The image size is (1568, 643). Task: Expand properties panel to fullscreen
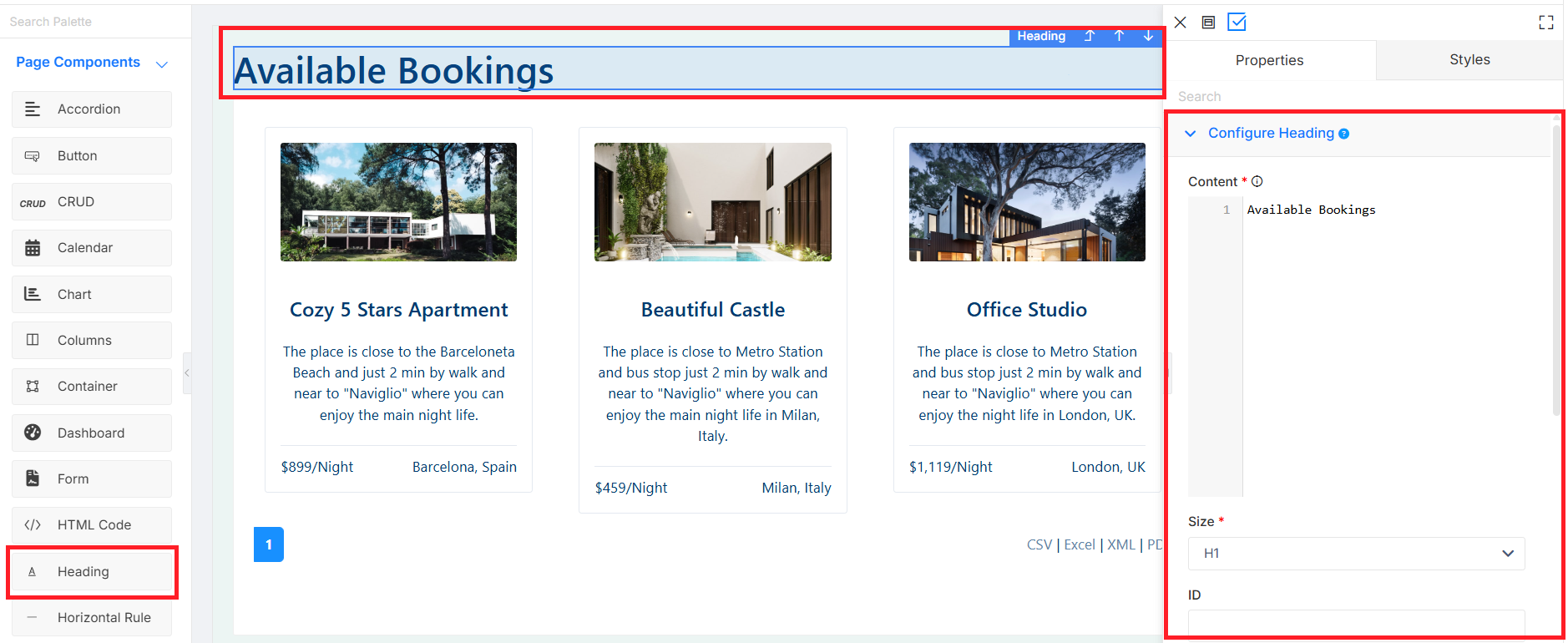click(x=1546, y=23)
